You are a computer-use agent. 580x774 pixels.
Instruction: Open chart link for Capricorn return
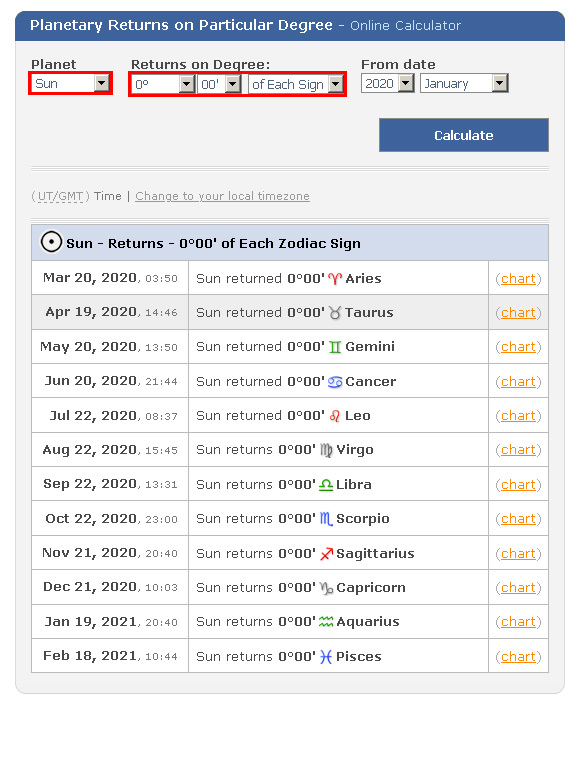click(518, 588)
